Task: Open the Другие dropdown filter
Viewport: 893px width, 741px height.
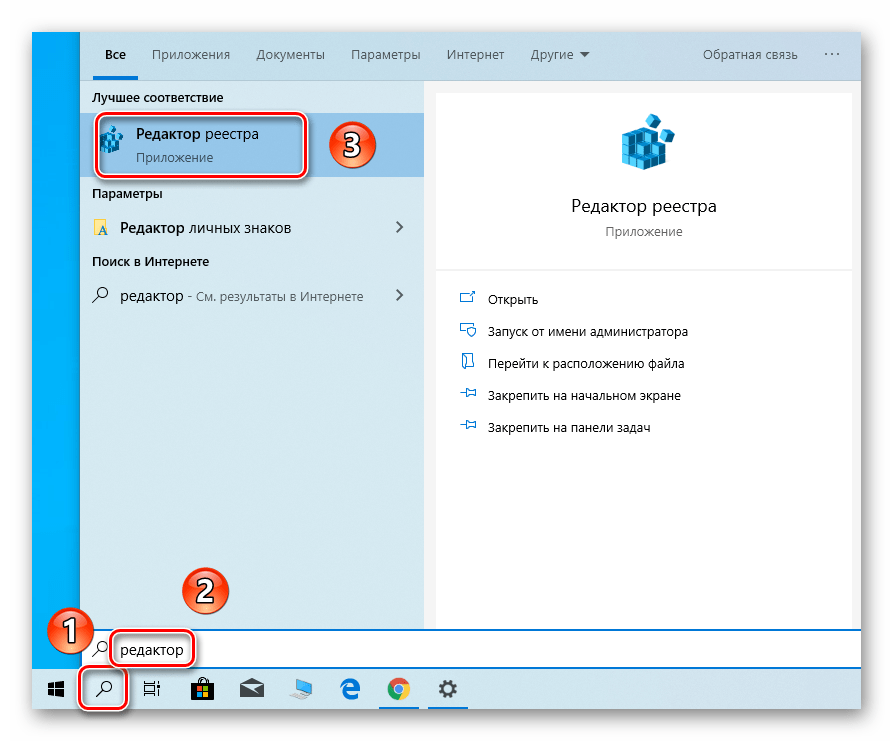Action: pyautogui.click(x=560, y=54)
